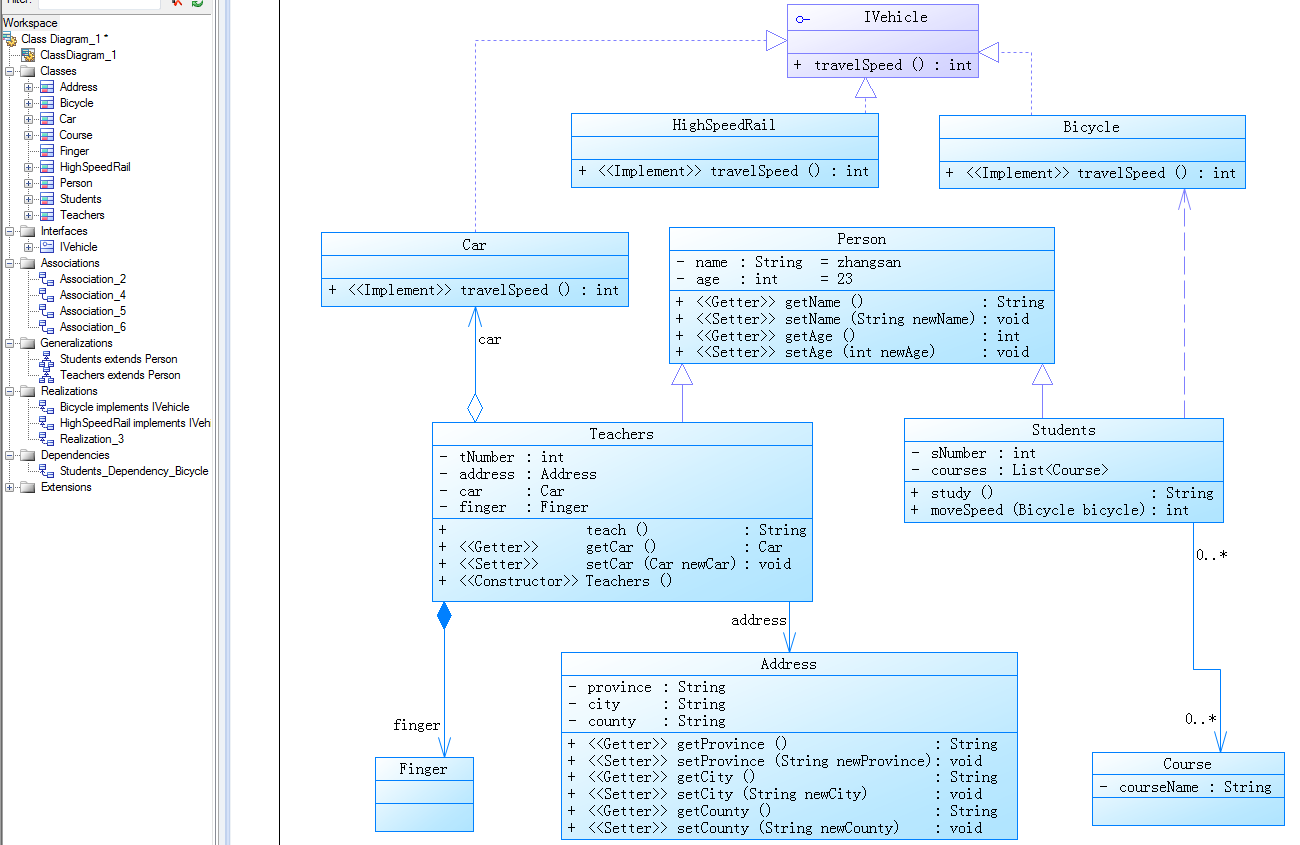Expand the Extensions folder
The width and height of the screenshot is (1300, 845).
(10, 487)
